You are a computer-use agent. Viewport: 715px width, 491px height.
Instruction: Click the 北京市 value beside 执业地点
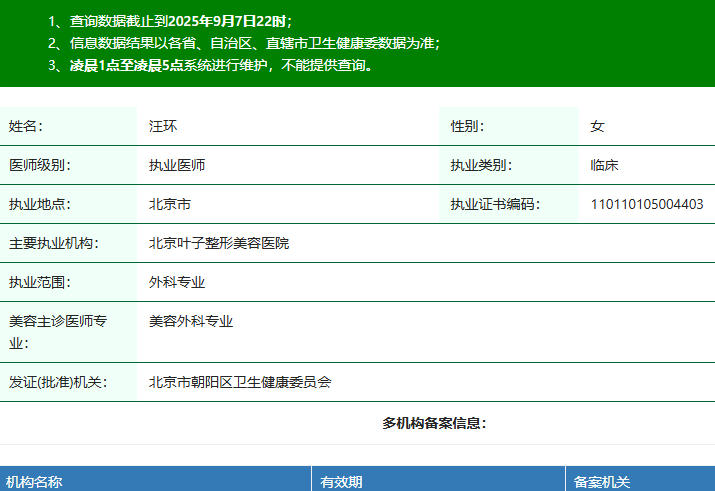pyautogui.click(x=170, y=204)
